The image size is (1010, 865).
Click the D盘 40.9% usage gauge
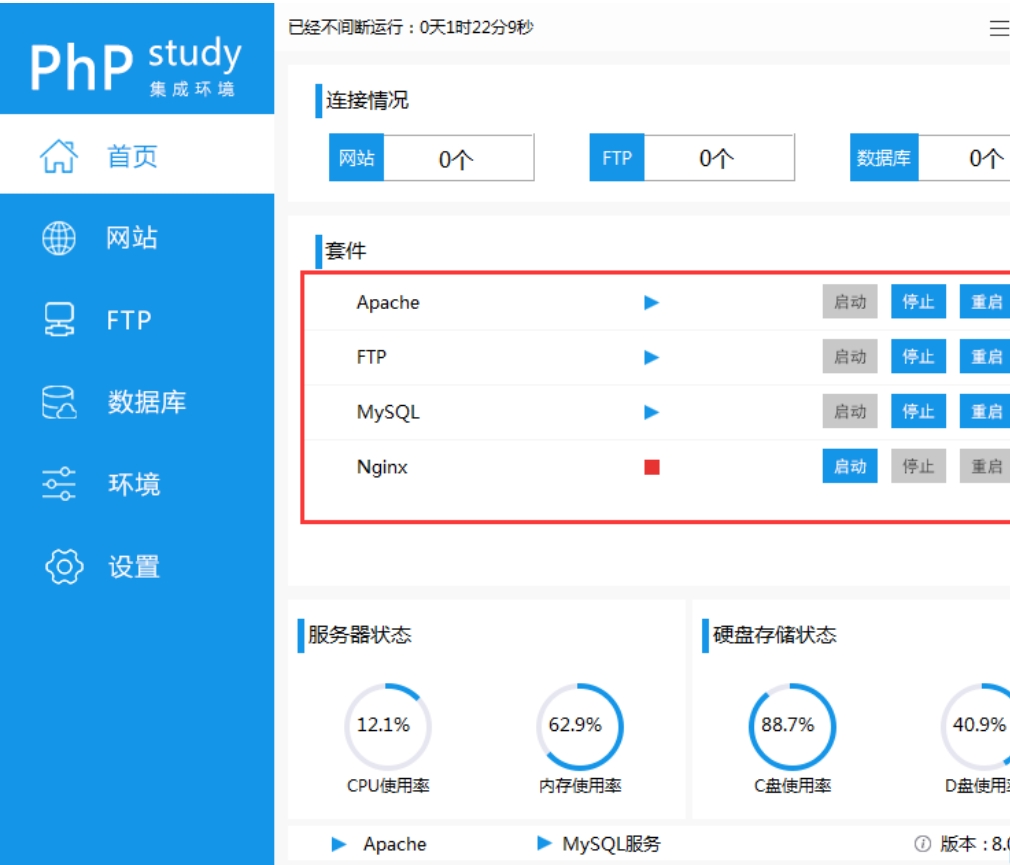pos(975,726)
